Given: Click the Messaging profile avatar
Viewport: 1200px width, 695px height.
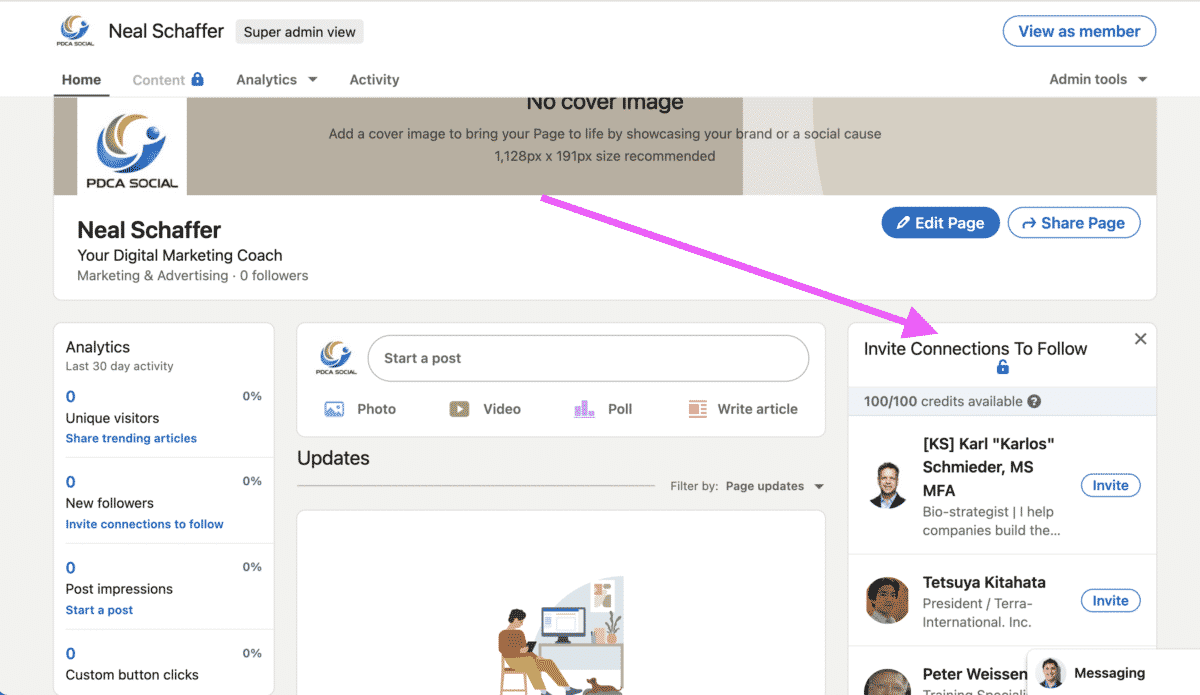Looking at the screenshot, I should pos(1050,673).
